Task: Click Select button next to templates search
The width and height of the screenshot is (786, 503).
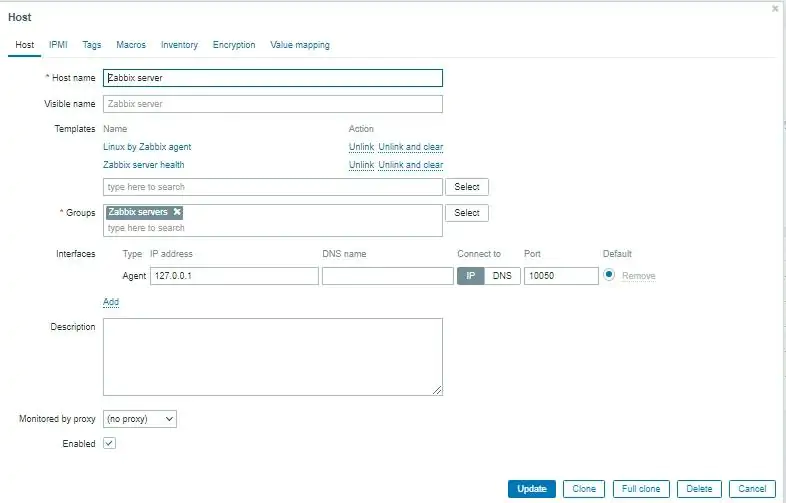Action: pyautogui.click(x=467, y=187)
